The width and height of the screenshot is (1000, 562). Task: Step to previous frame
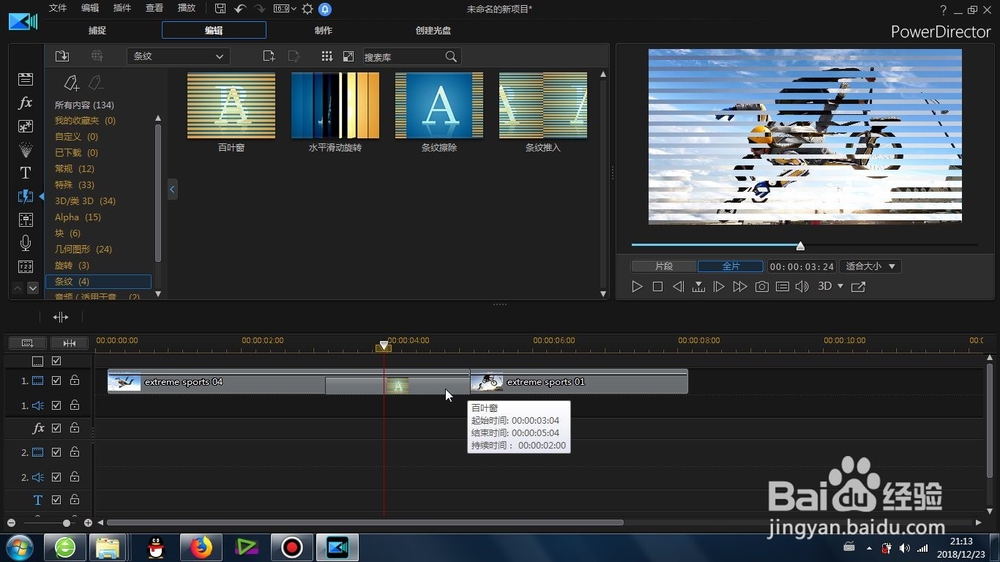[678, 286]
